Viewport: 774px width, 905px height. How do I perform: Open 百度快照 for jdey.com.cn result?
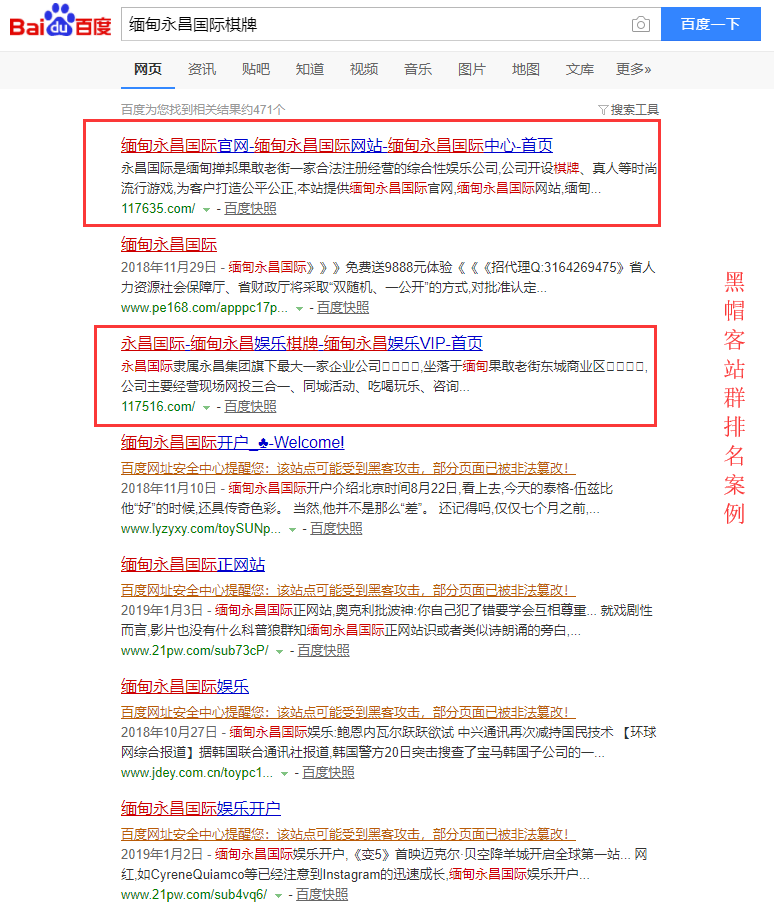[328, 772]
